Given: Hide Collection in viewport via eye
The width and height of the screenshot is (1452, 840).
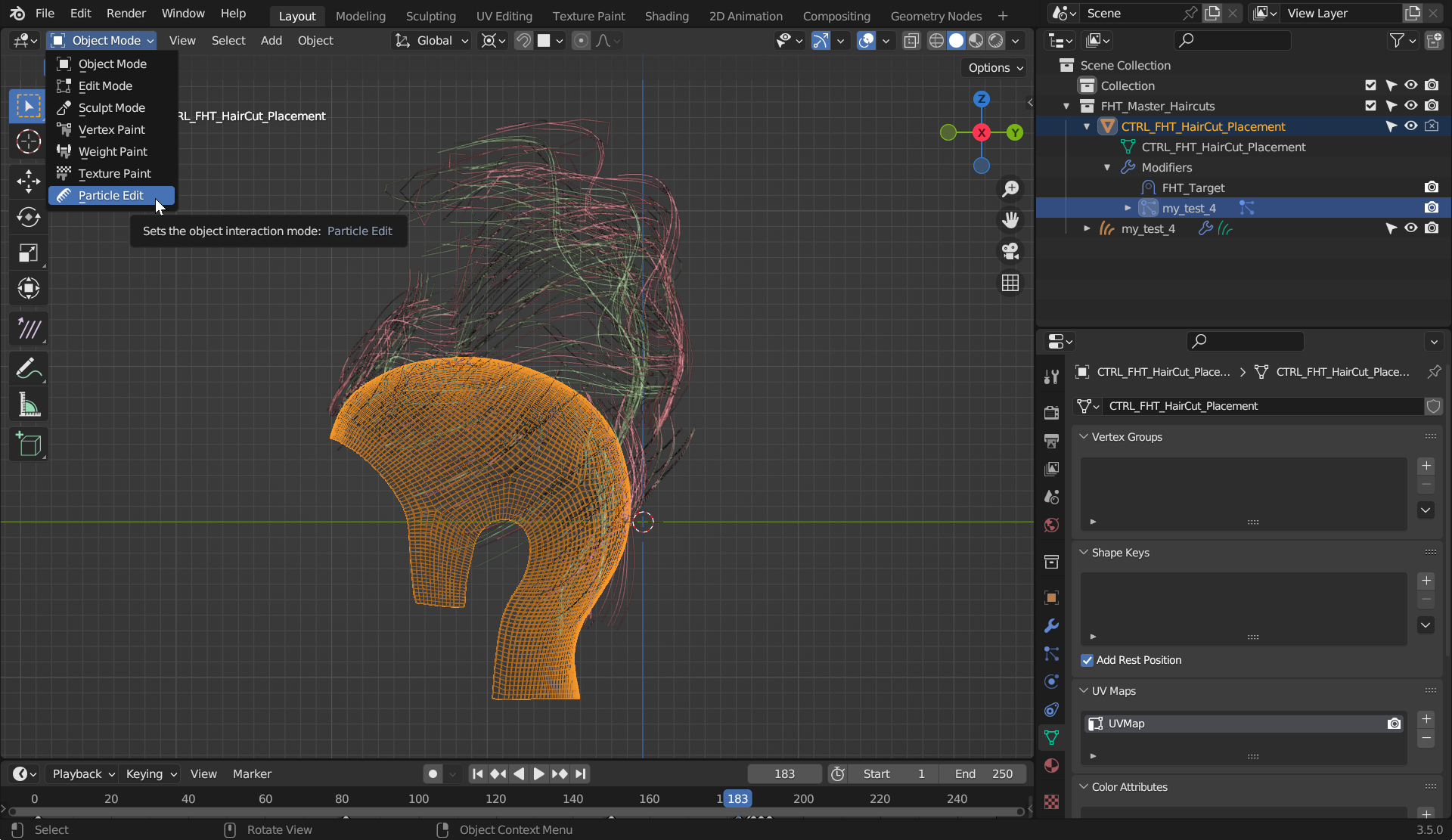Looking at the screenshot, I should point(1411,85).
